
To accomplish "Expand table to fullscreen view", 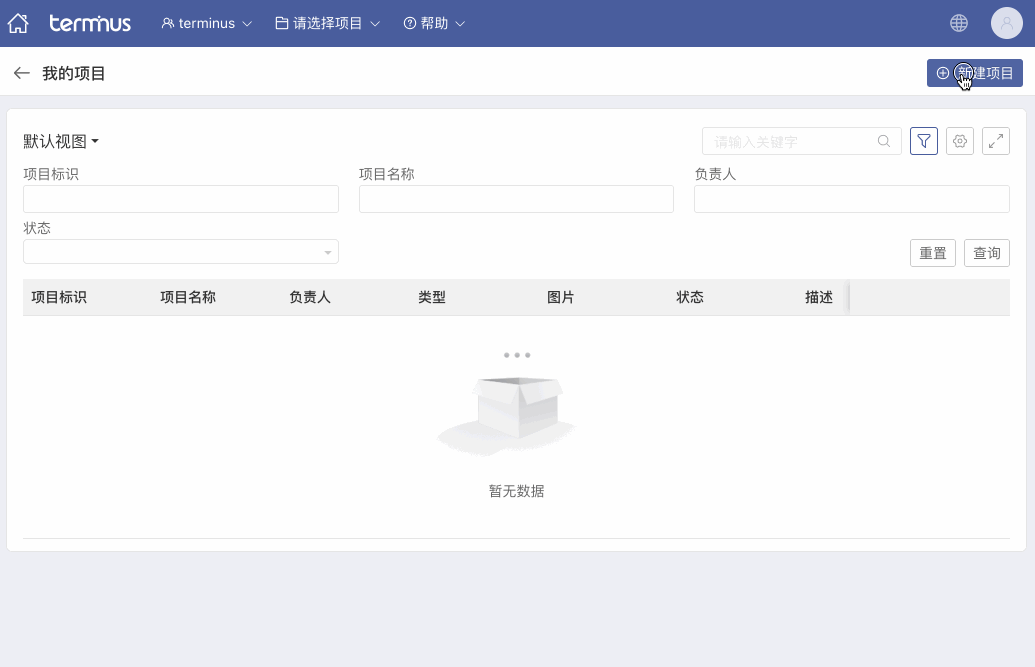I will point(996,141).
